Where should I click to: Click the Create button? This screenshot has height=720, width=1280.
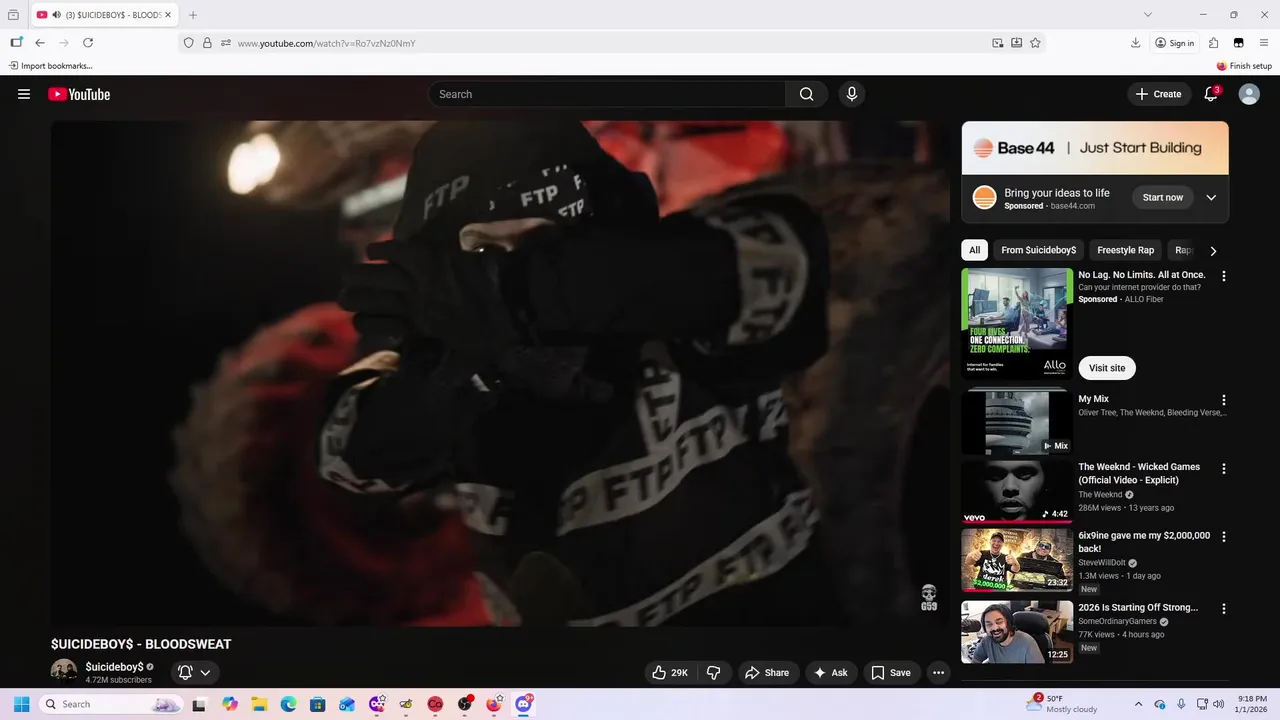pos(1158,94)
